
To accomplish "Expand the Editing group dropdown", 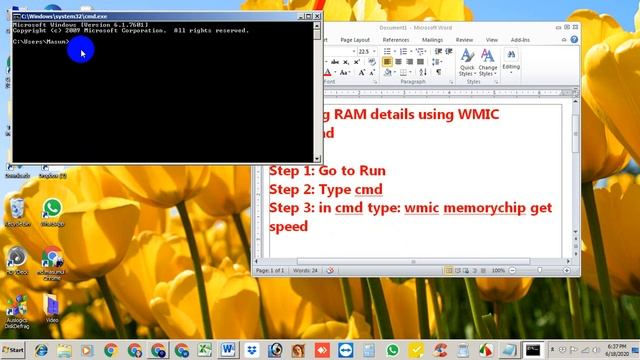I will 511,61.
